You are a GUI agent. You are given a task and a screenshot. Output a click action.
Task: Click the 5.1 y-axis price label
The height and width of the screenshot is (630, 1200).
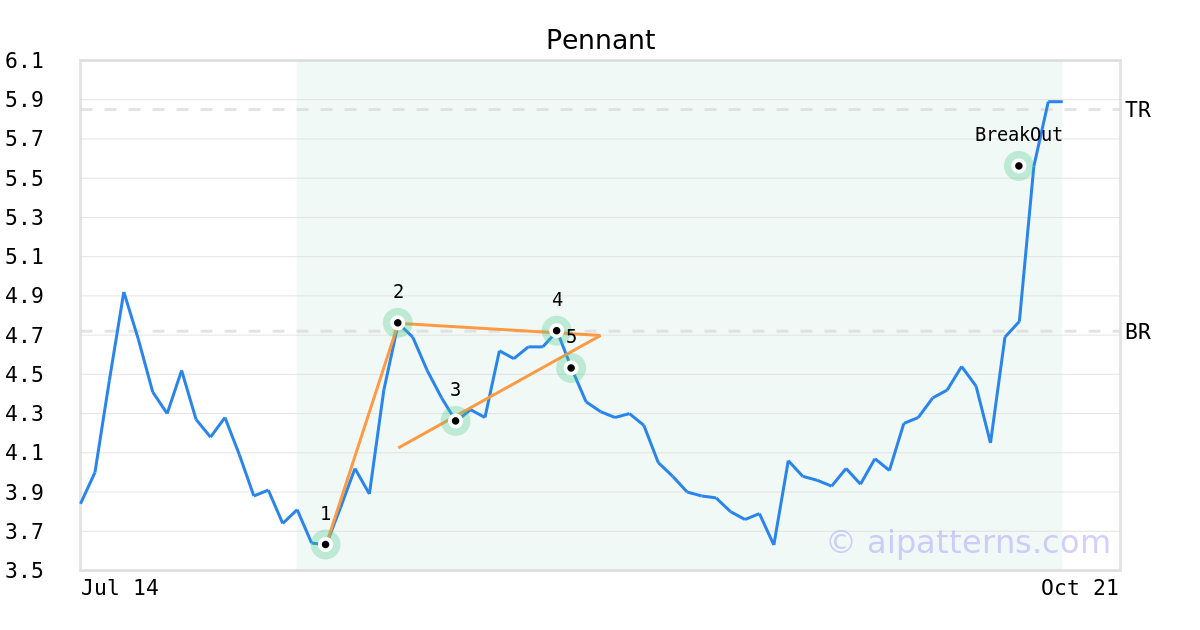(24, 257)
